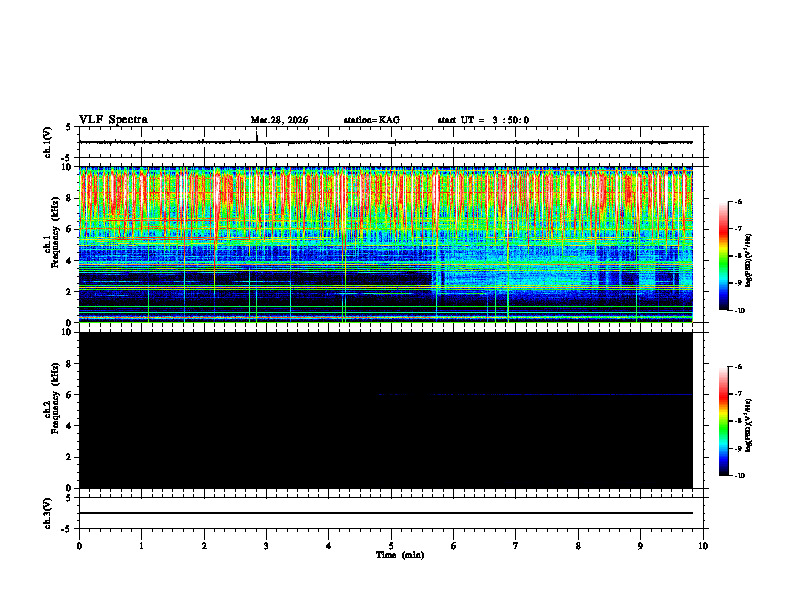The height and width of the screenshot is (612, 792).
Task: Click the voltage spike in ch.1 waveform
Action: 257,137
